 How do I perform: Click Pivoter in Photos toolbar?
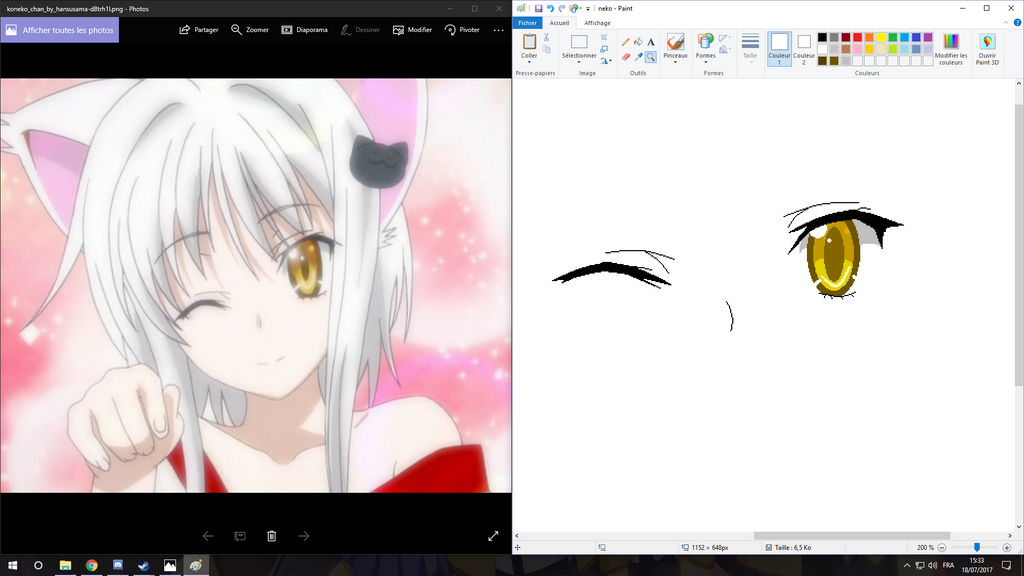click(462, 30)
